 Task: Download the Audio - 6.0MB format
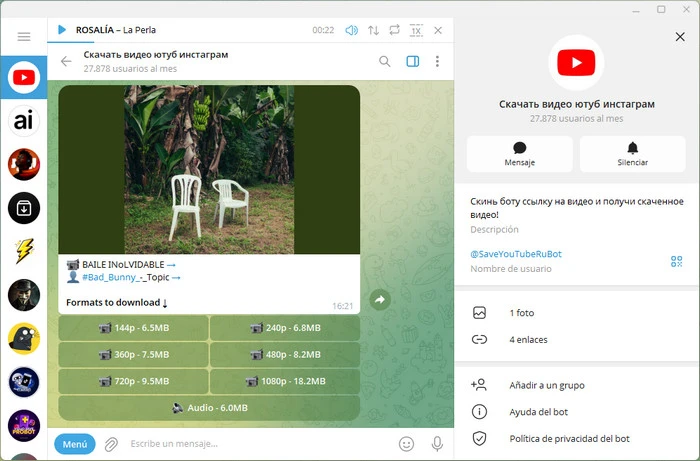209,408
